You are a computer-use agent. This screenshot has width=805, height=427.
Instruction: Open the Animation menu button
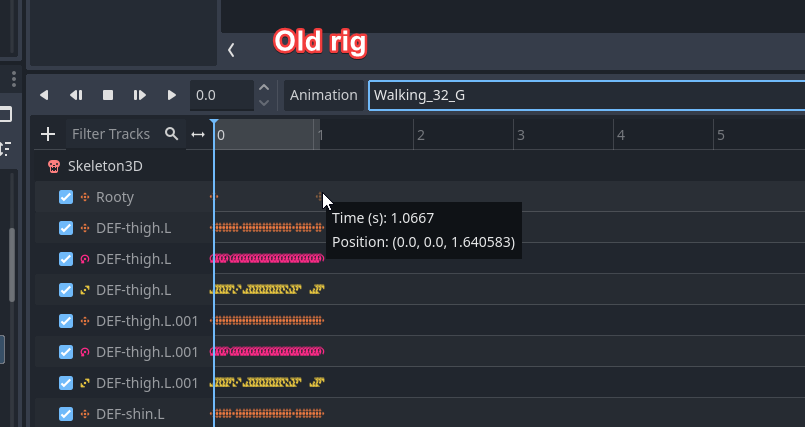coord(323,95)
